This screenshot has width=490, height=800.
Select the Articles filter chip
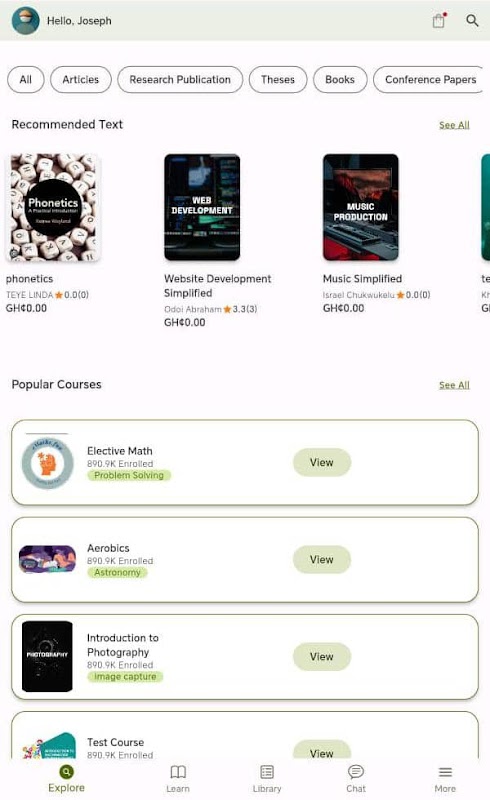(81, 80)
